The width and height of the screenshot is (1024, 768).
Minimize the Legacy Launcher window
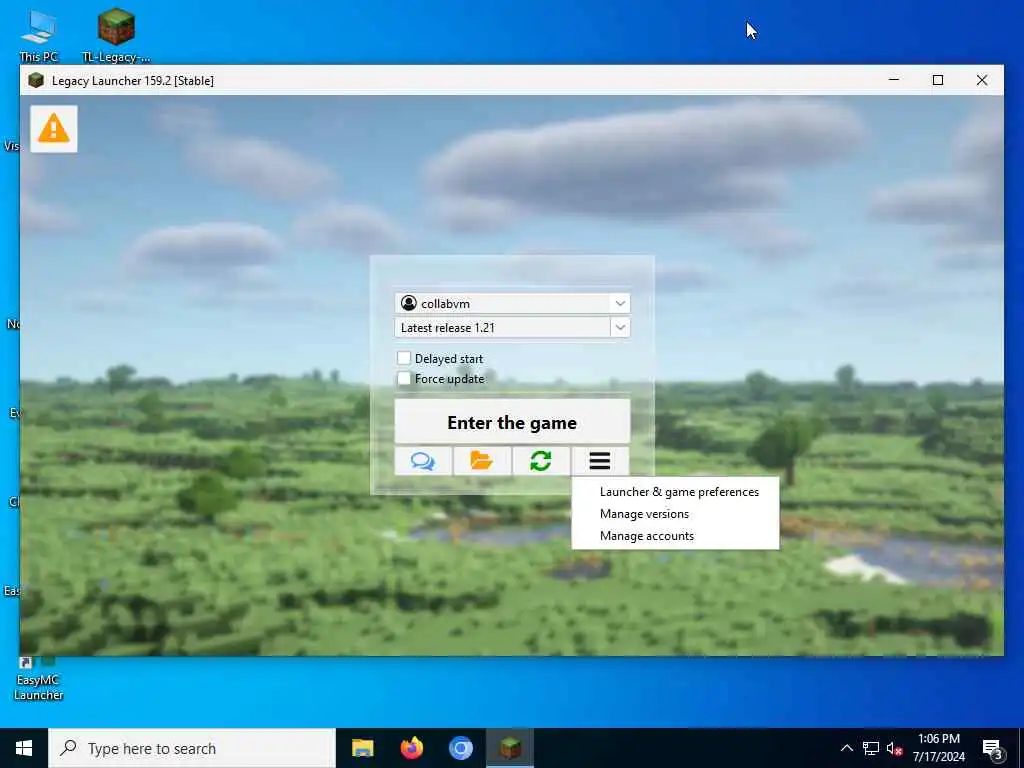click(894, 80)
